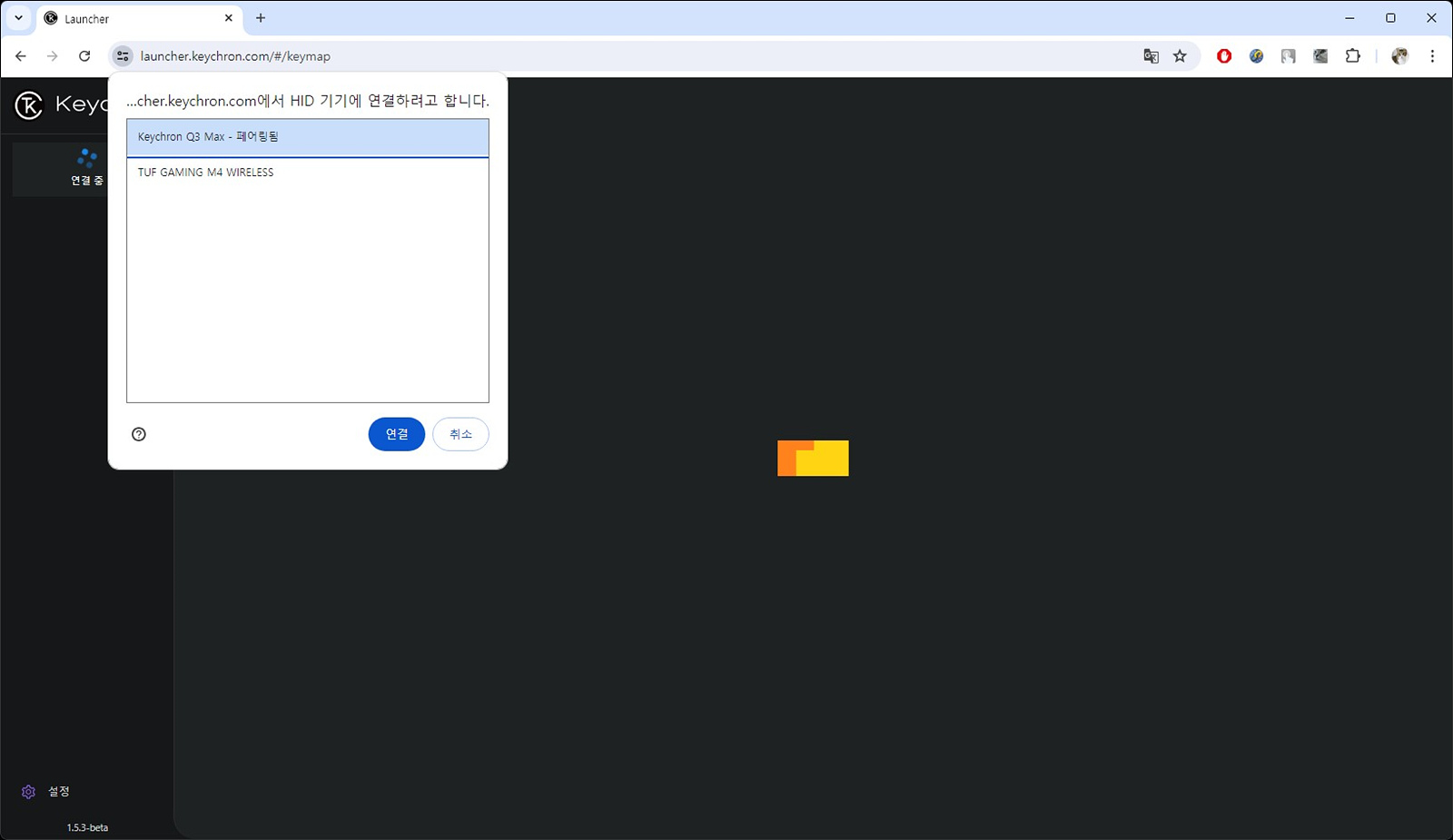Click the Keychron logo icon
This screenshot has width=1453, height=840.
point(29,105)
